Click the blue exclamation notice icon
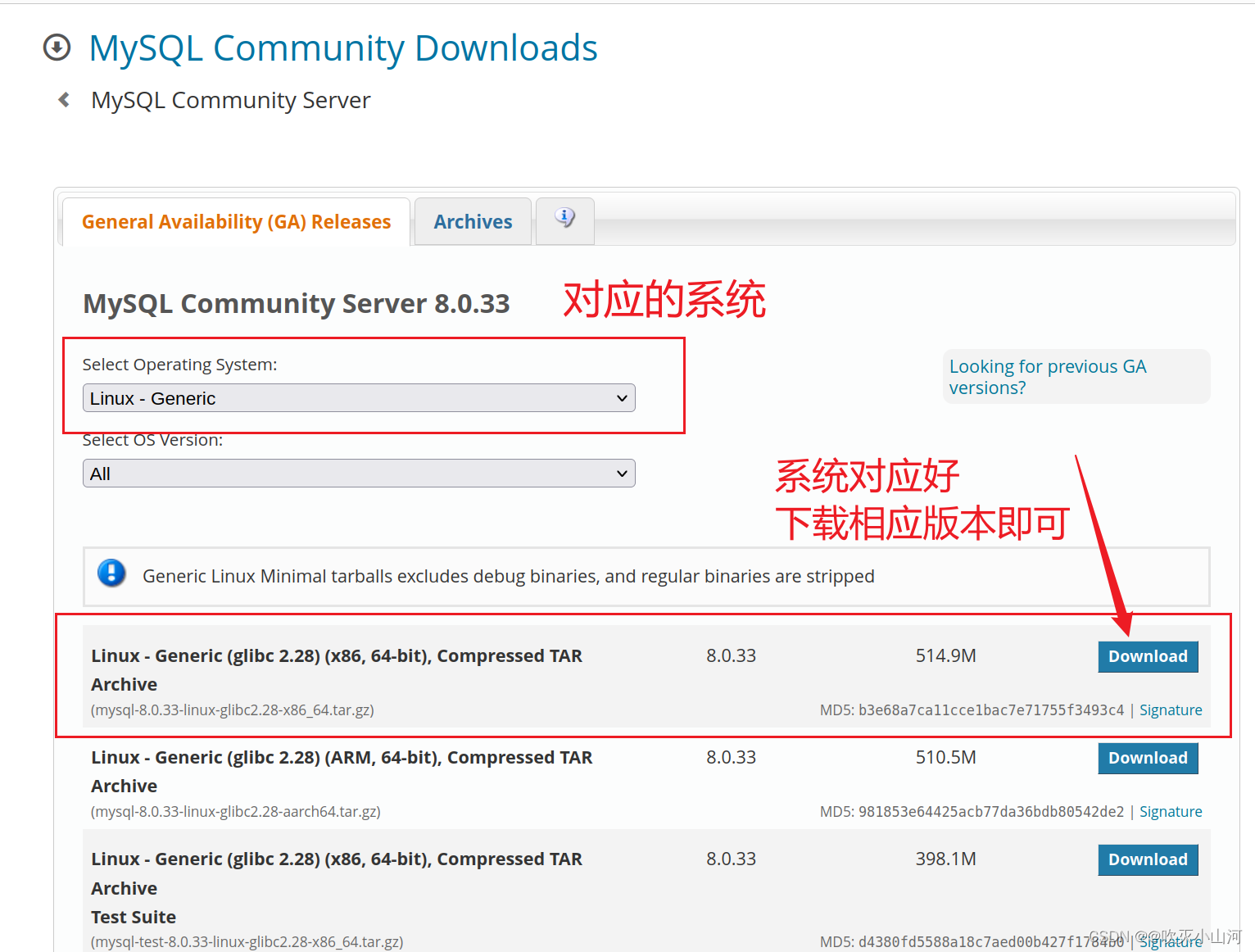Image resolution: width=1255 pixels, height=952 pixels. (x=111, y=573)
